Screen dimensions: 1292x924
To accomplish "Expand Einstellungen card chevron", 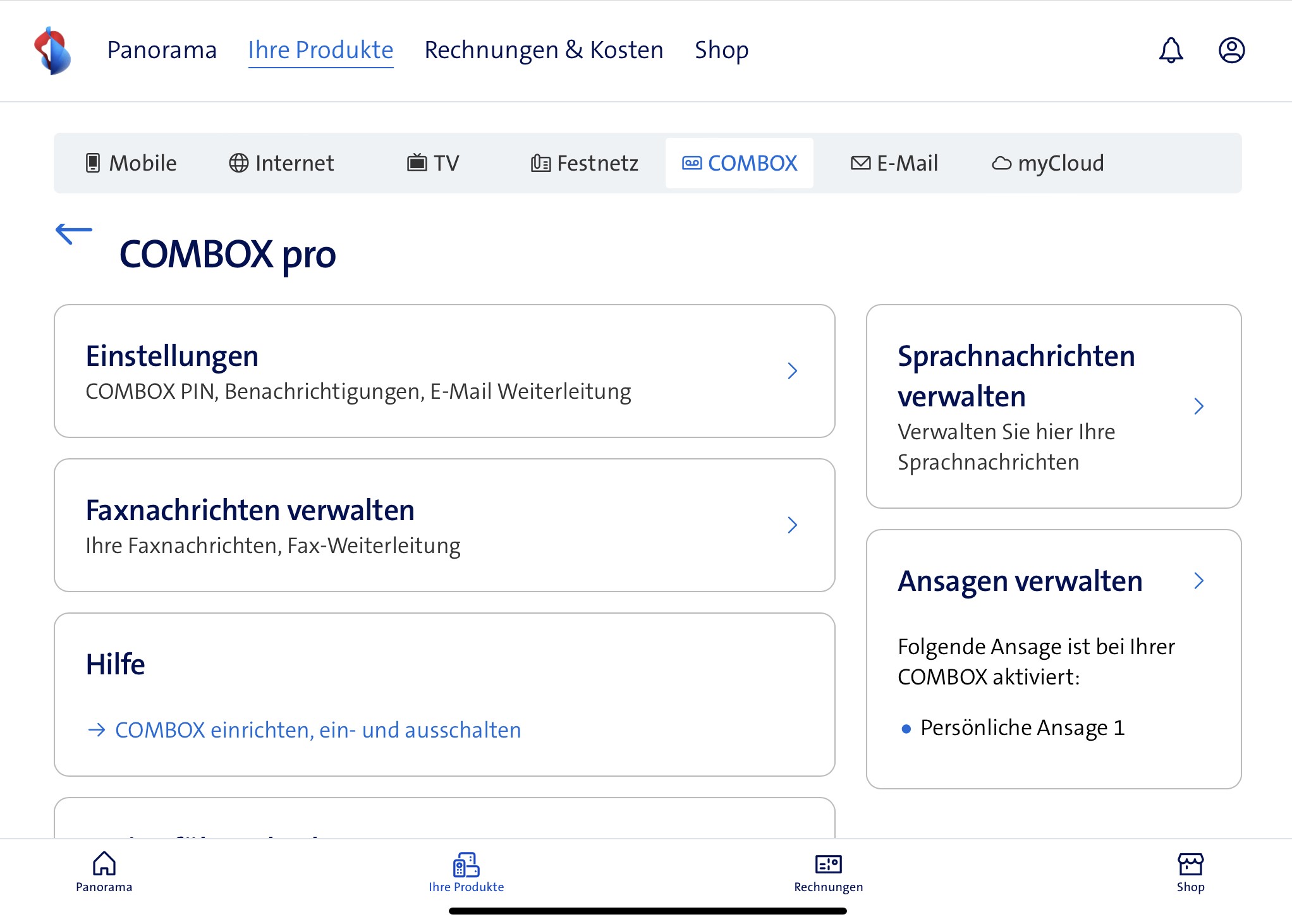I will 792,371.
